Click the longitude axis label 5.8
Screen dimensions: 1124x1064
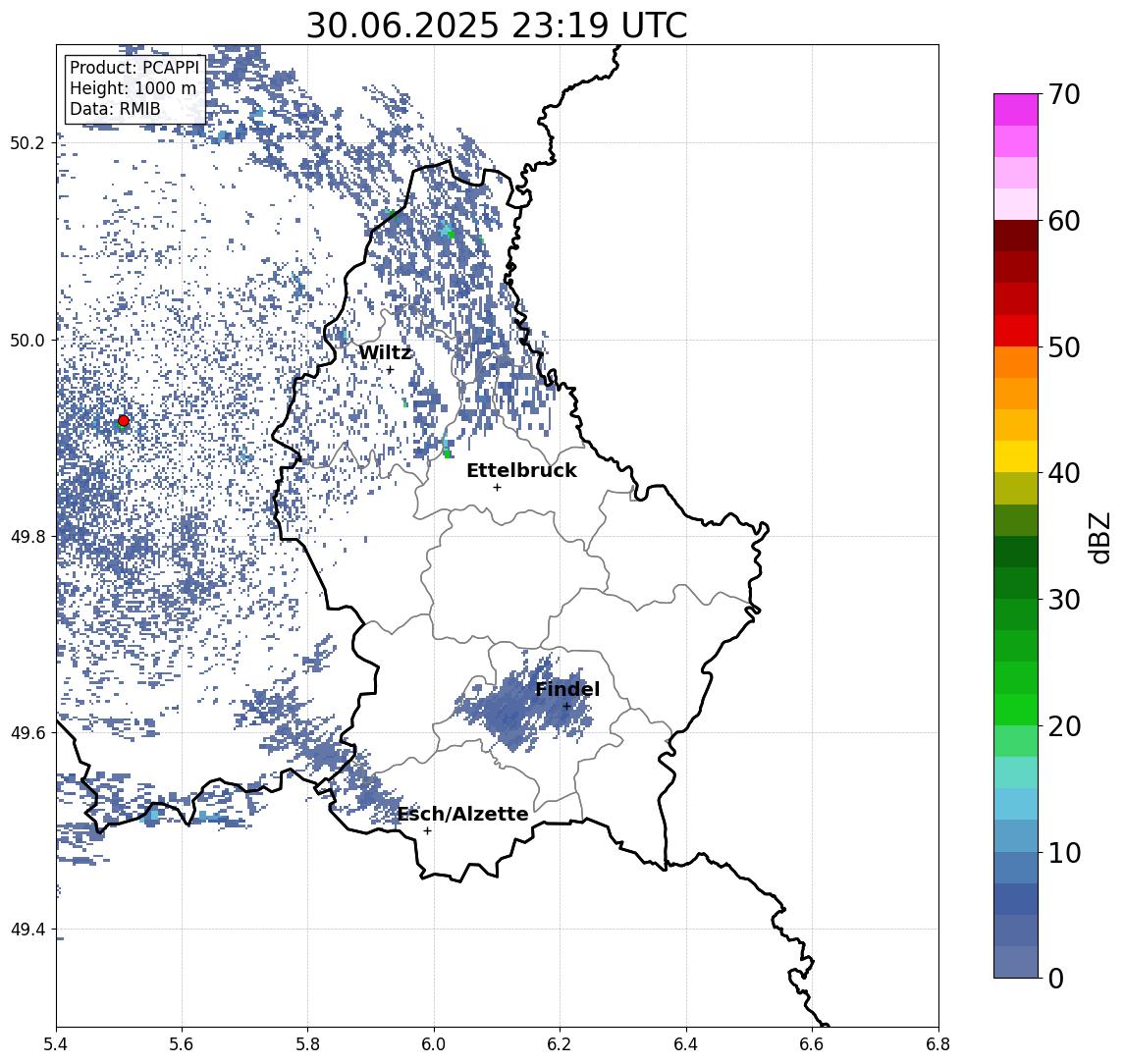(x=307, y=1044)
